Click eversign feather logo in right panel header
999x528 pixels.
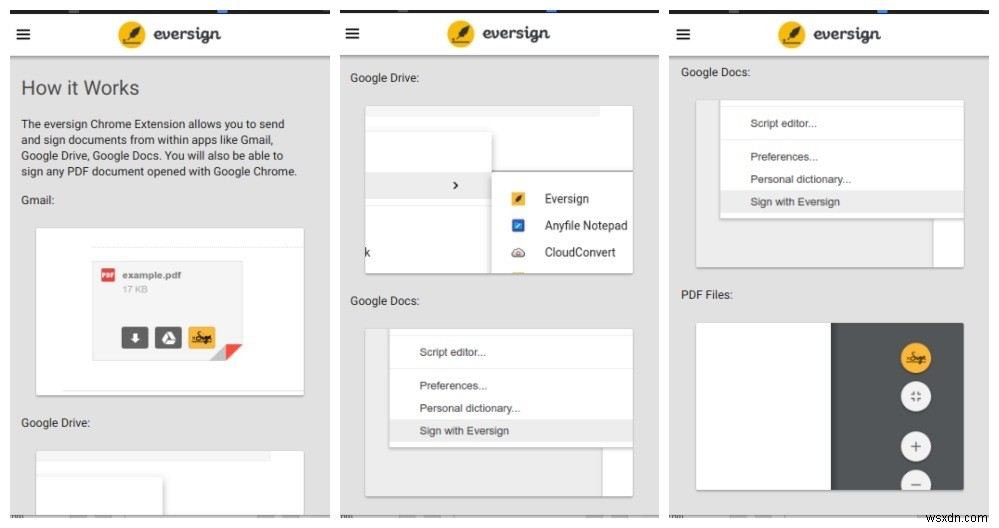[792, 34]
